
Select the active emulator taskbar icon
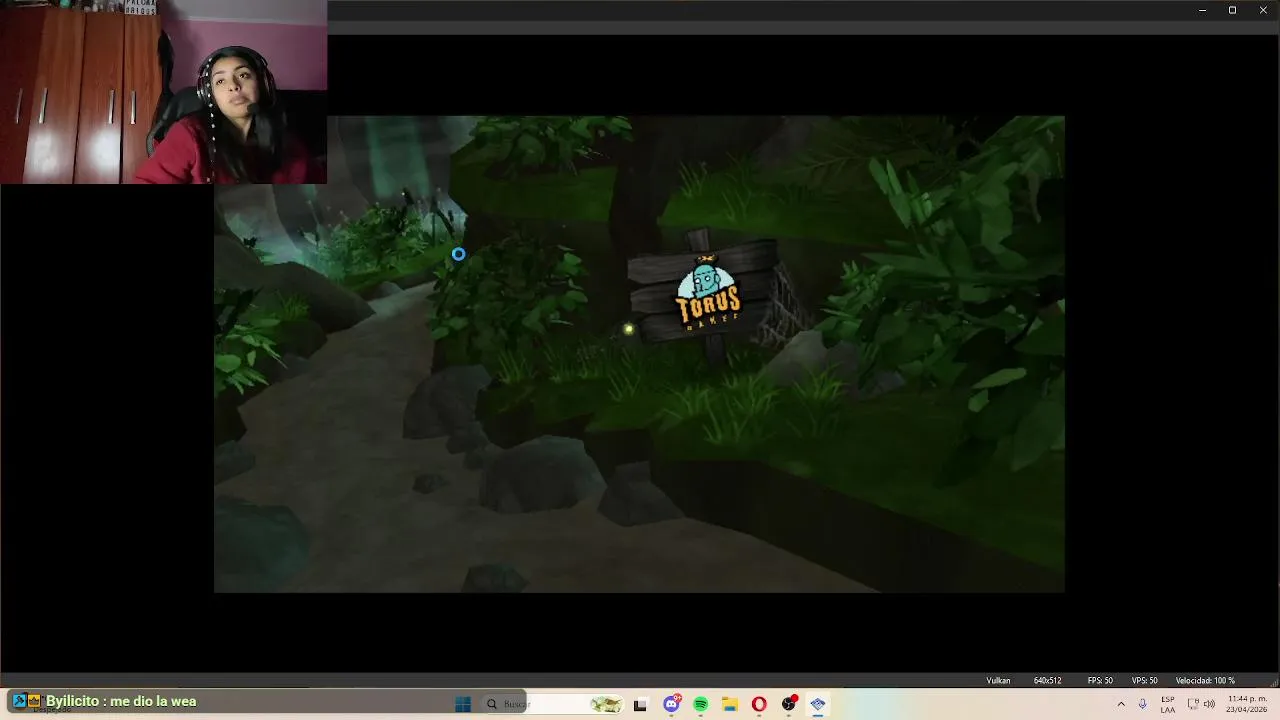[818, 704]
